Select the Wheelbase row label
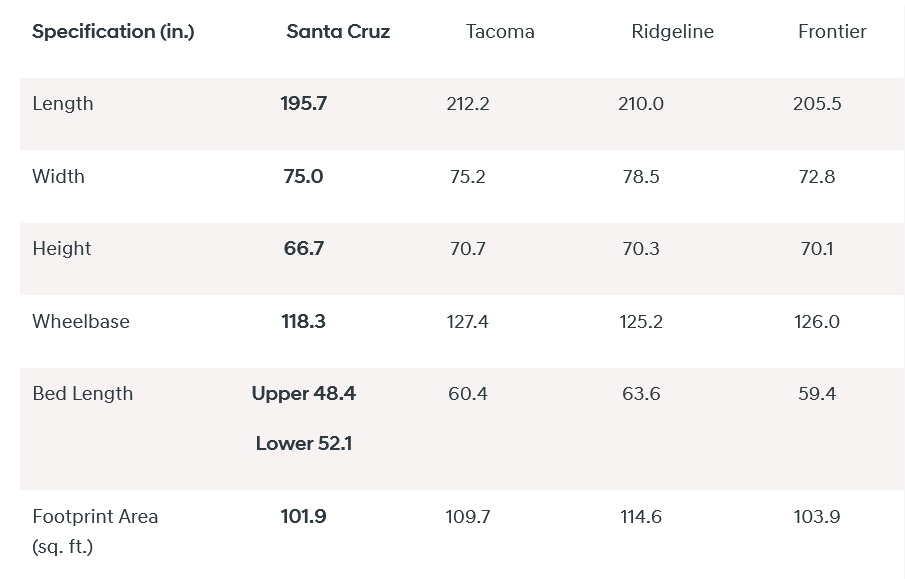Image resolution: width=905 pixels, height=579 pixels. pos(80,322)
